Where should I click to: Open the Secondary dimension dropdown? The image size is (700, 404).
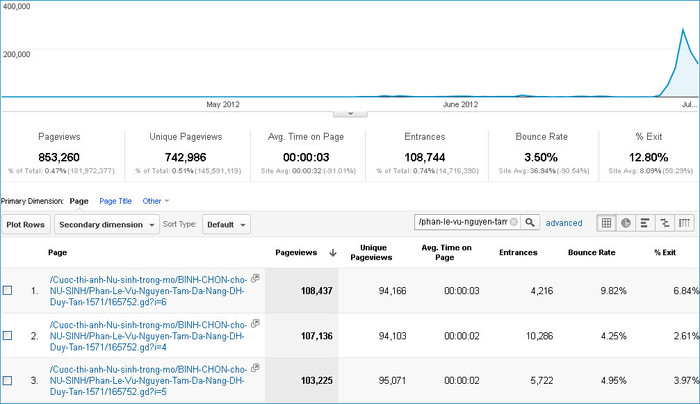pyautogui.click(x=107, y=224)
